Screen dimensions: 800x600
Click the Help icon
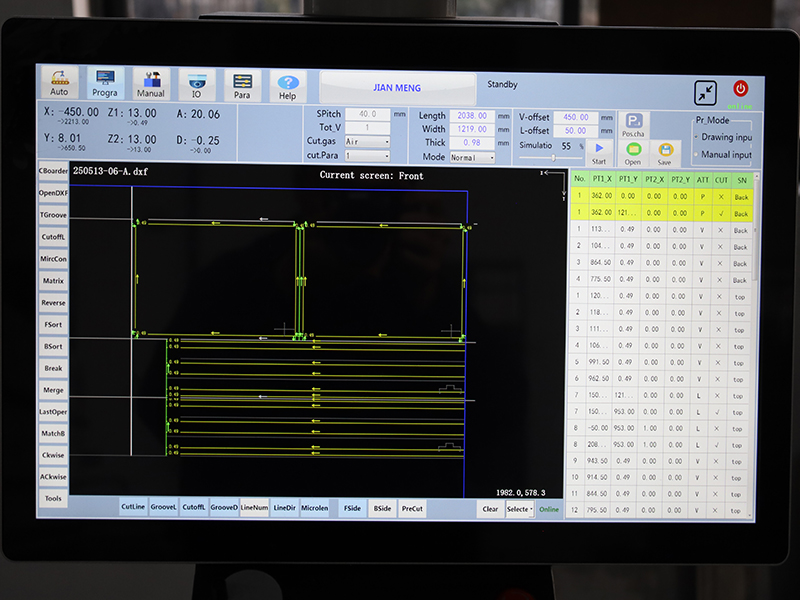tap(287, 83)
